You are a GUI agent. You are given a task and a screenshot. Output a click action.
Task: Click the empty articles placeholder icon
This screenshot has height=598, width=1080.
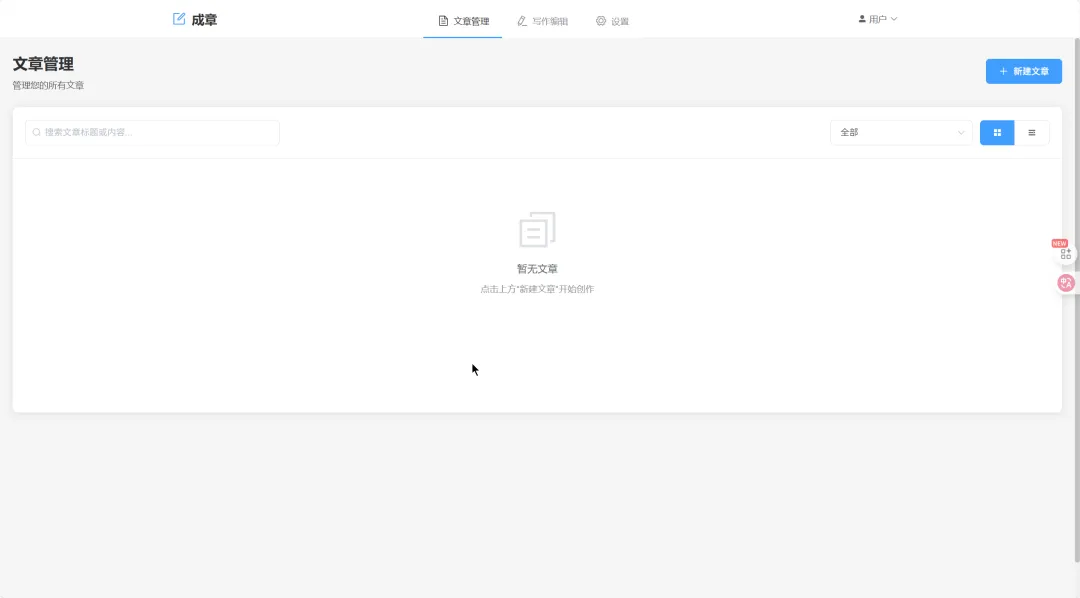coord(537,229)
